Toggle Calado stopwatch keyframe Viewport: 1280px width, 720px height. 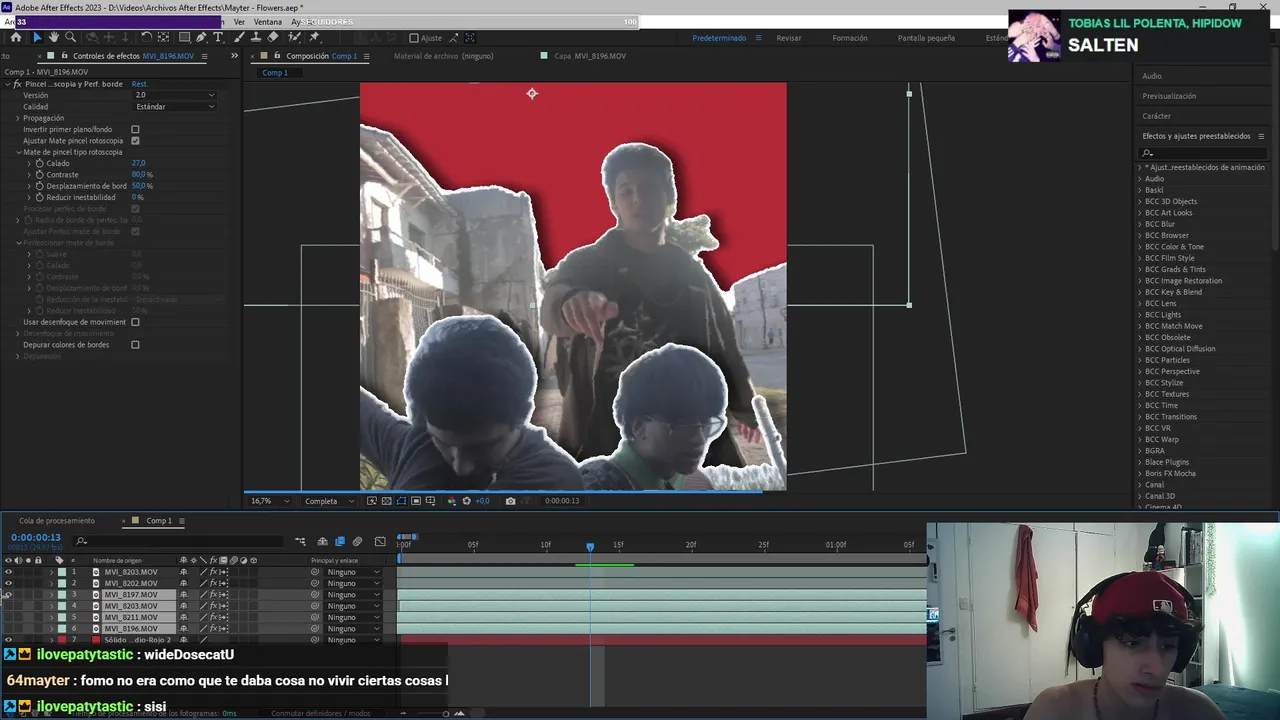[x=40, y=163]
